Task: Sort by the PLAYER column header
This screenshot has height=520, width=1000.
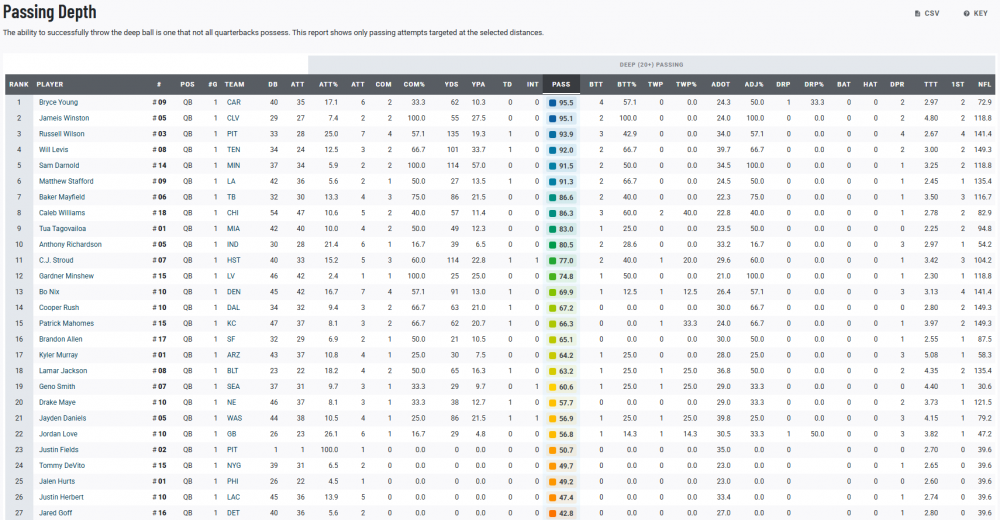Action: (50, 85)
